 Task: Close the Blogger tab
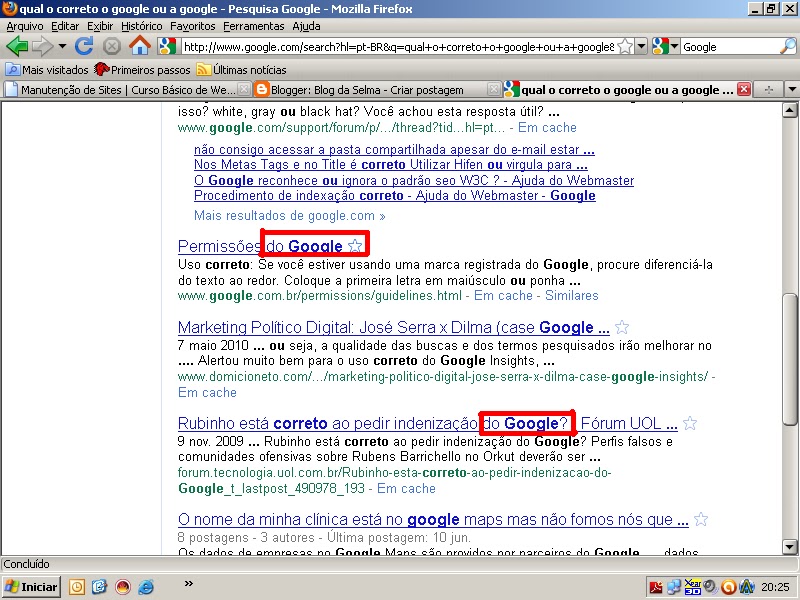click(493, 89)
